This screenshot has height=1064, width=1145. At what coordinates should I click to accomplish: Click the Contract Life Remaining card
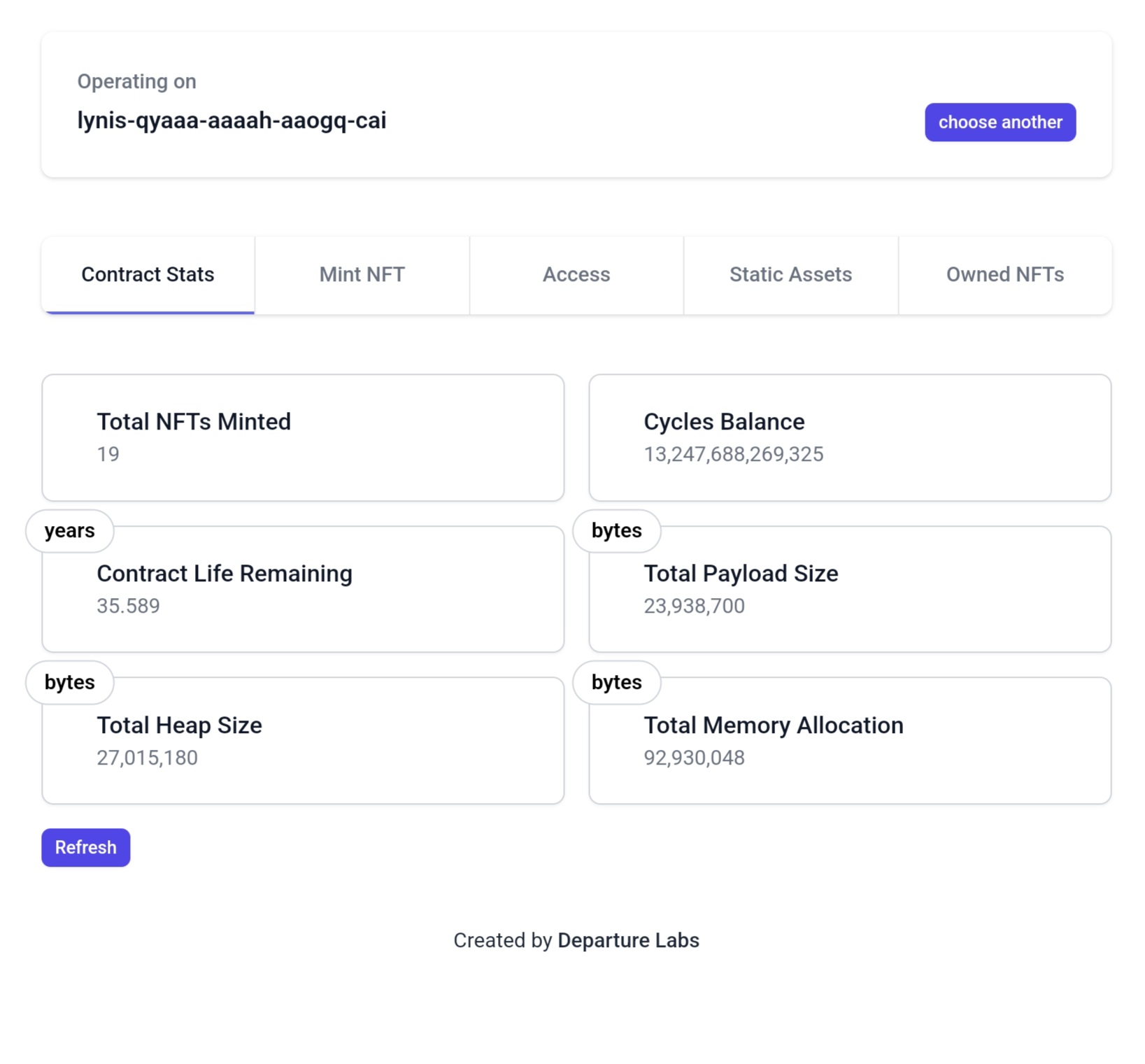tap(302, 589)
